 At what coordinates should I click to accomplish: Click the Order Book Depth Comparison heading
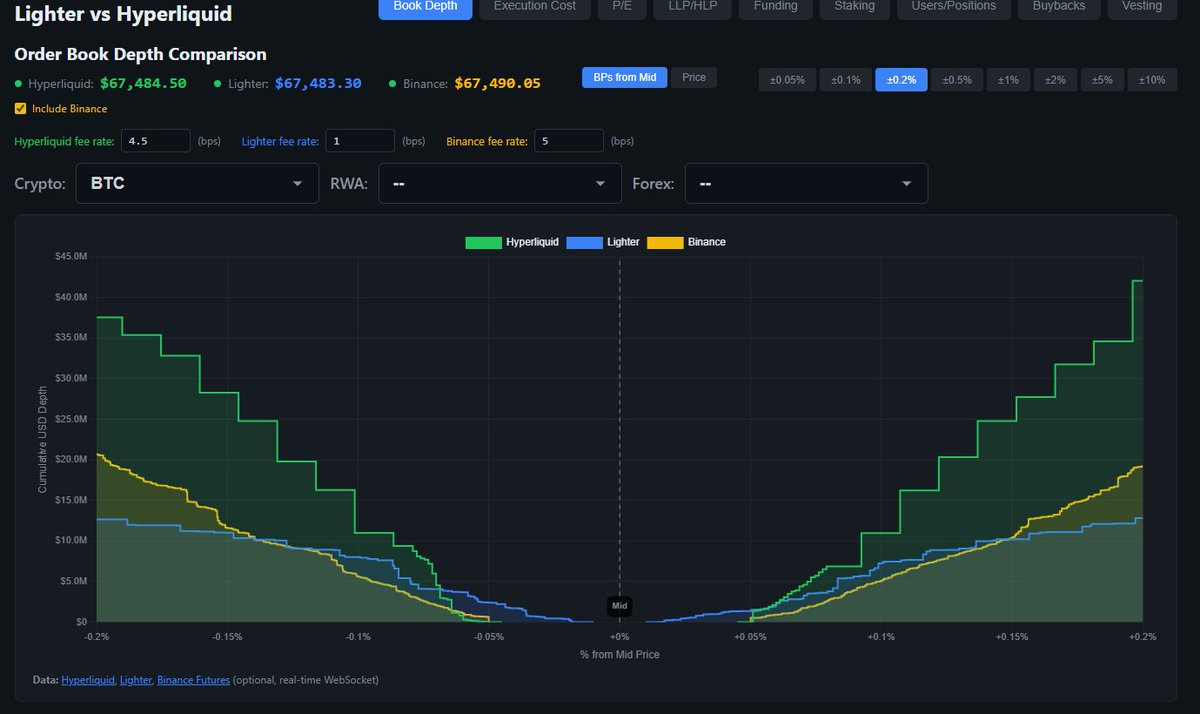click(140, 54)
